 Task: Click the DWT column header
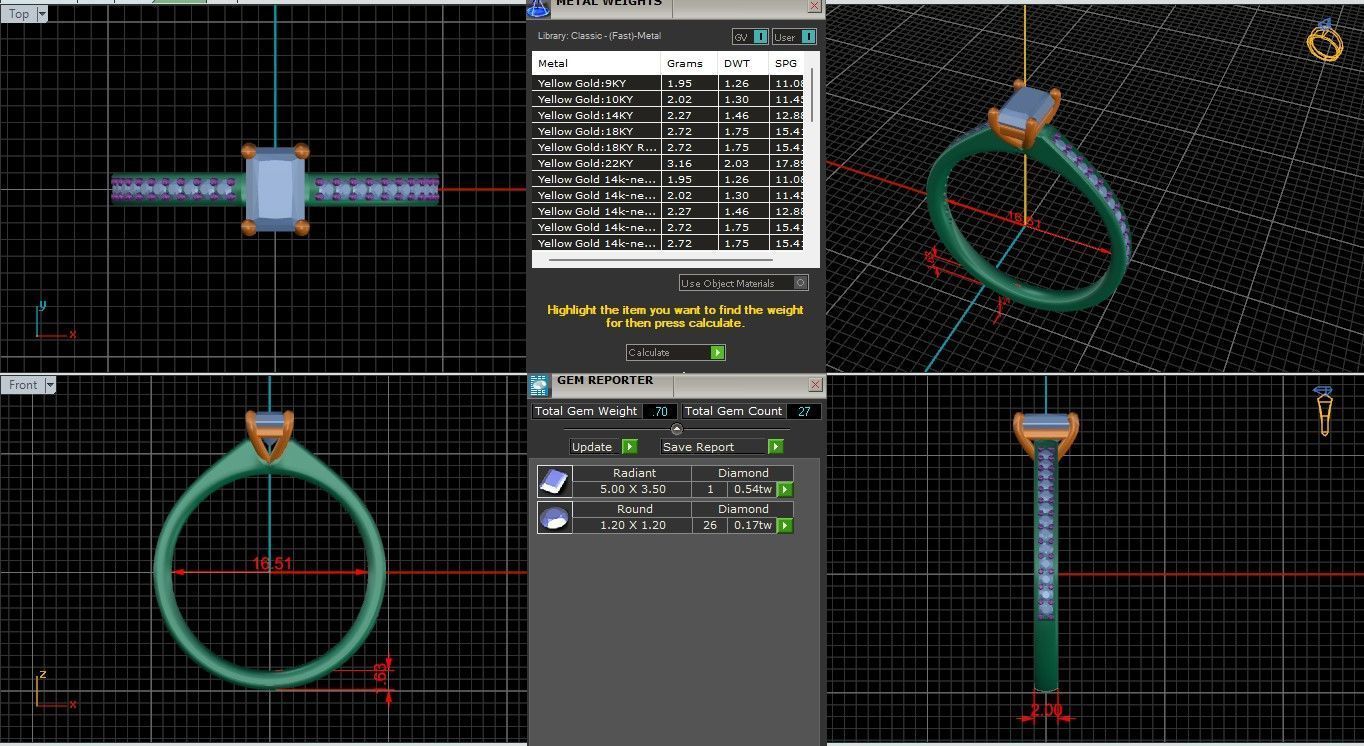coord(743,63)
